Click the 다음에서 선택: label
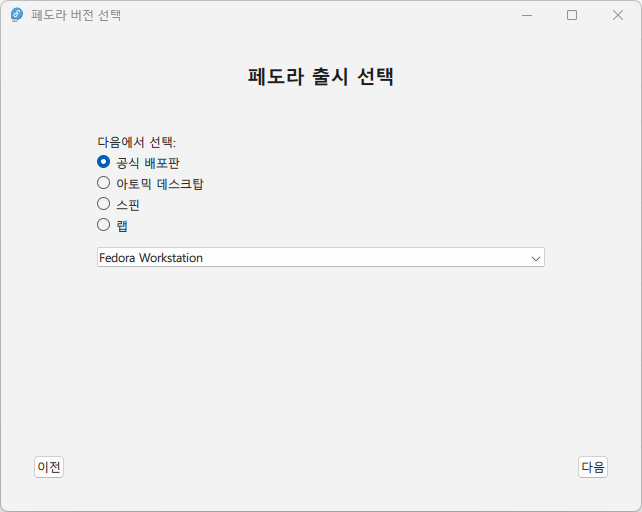This screenshot has height=512, width=642. 136,142
